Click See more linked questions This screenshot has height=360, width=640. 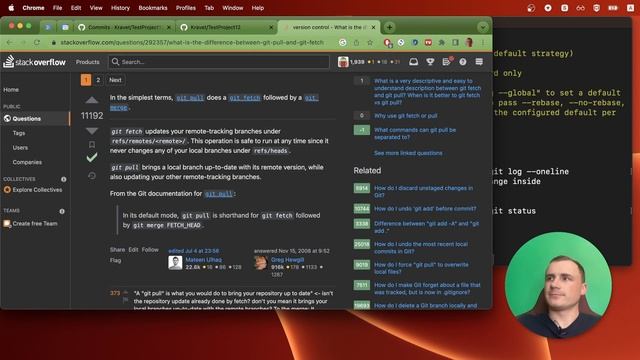point(408,153)
